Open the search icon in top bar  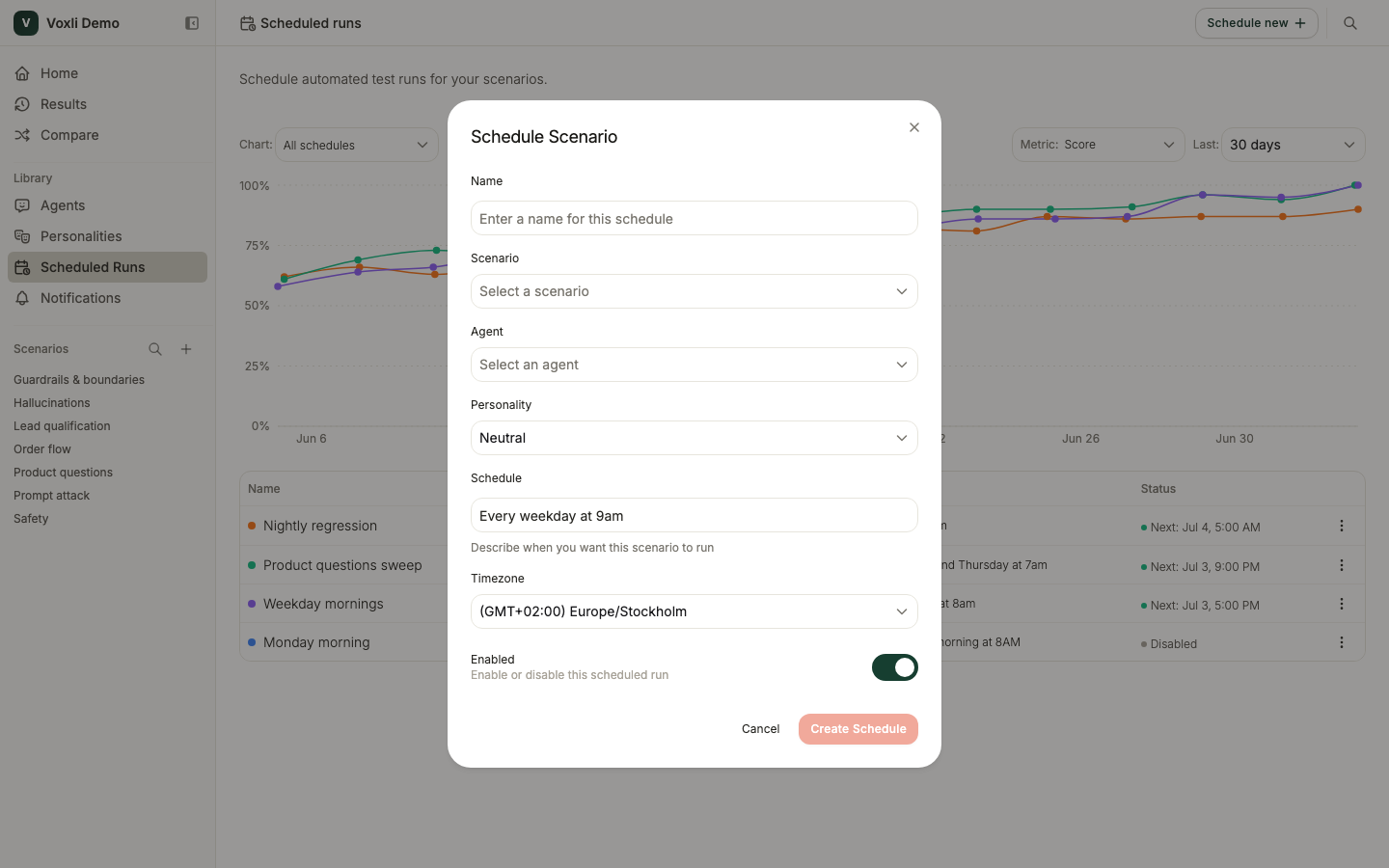1350,23
